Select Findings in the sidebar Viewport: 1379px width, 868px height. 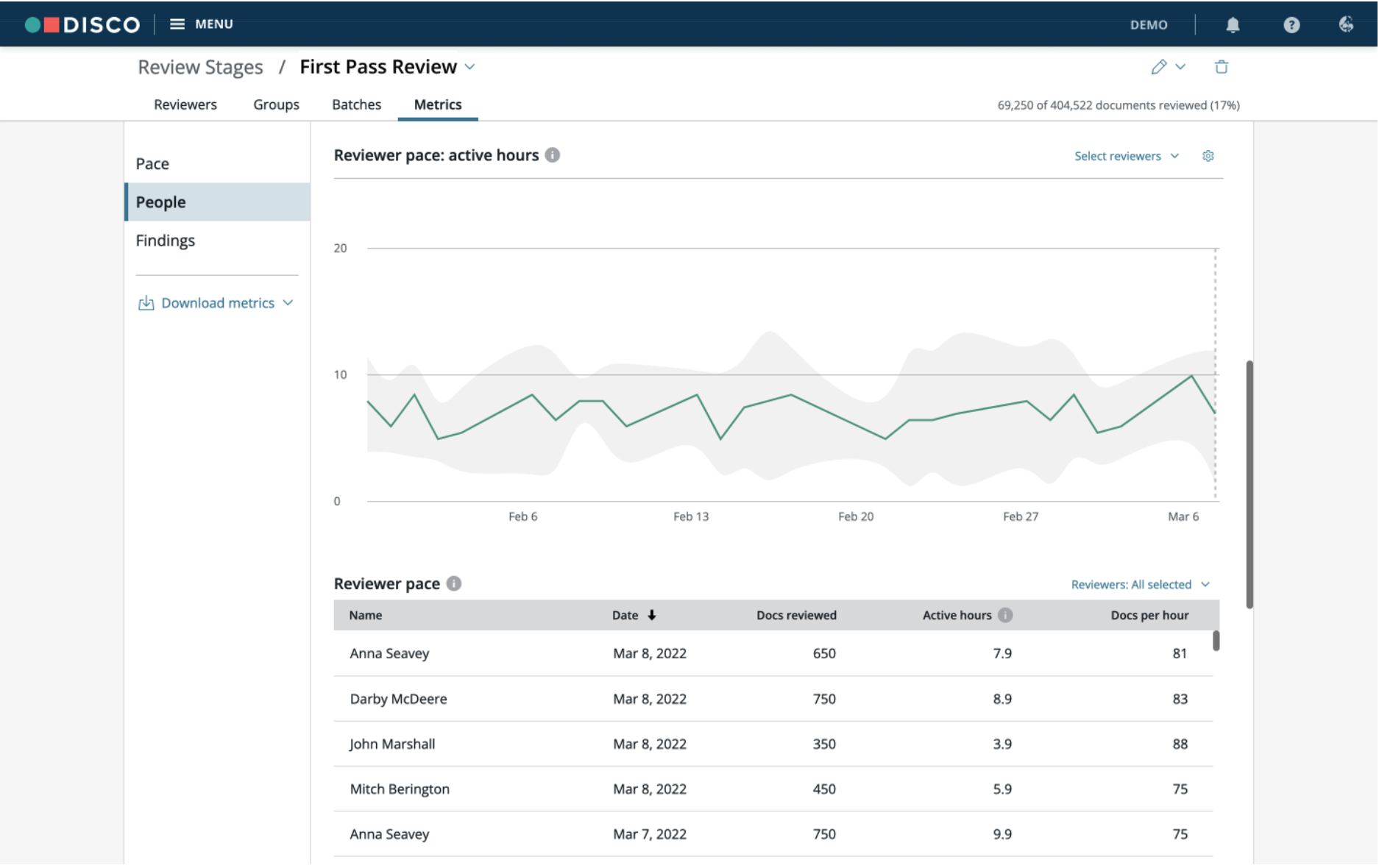point(166,241)
